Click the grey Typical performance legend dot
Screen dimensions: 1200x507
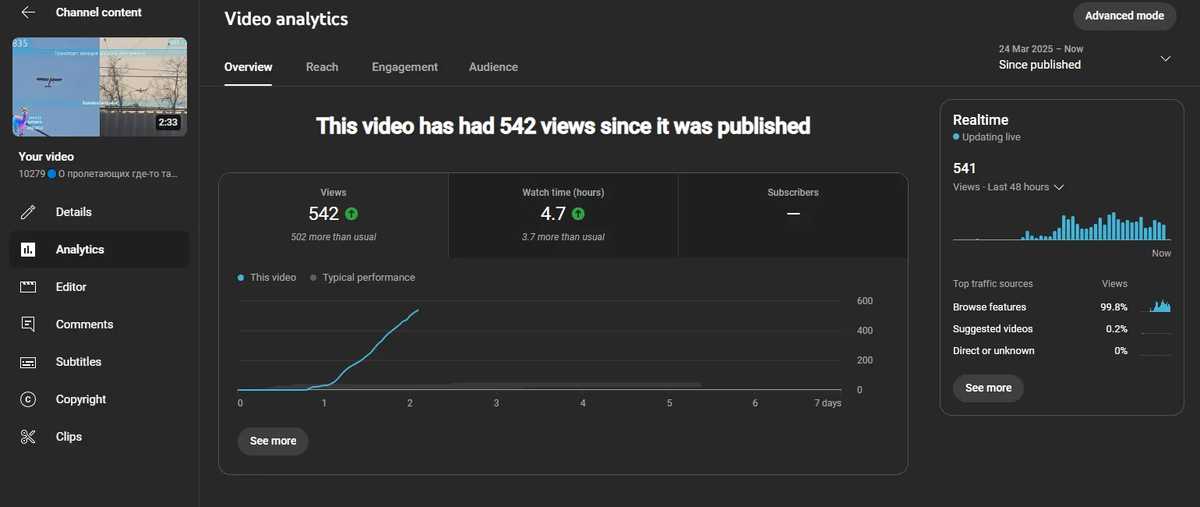[x=313, y=278]
